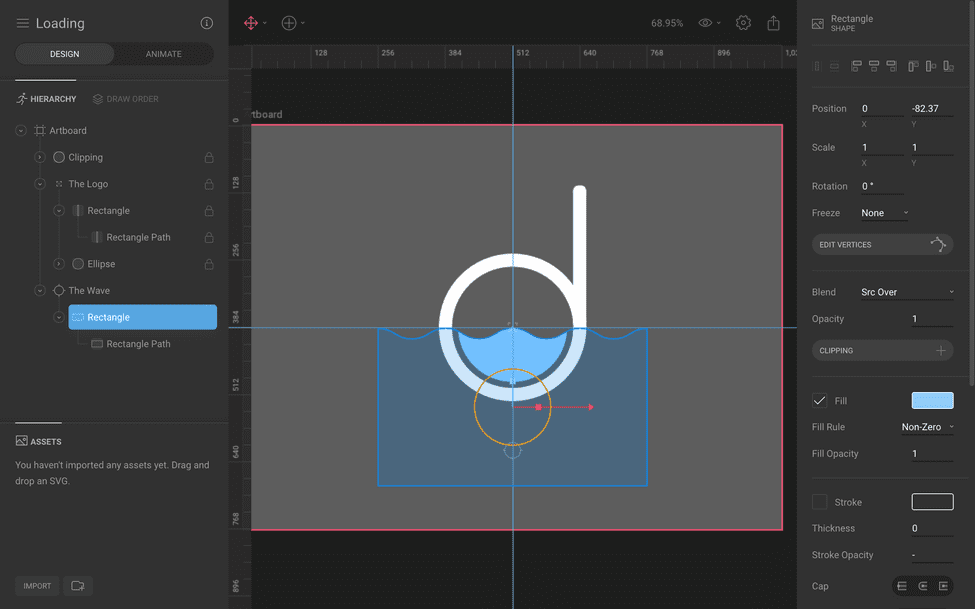The image size is (975, 609).
Task: Click the IMPORT button in Assets panel
Action: pyautogui.click(x=36, y=585)
